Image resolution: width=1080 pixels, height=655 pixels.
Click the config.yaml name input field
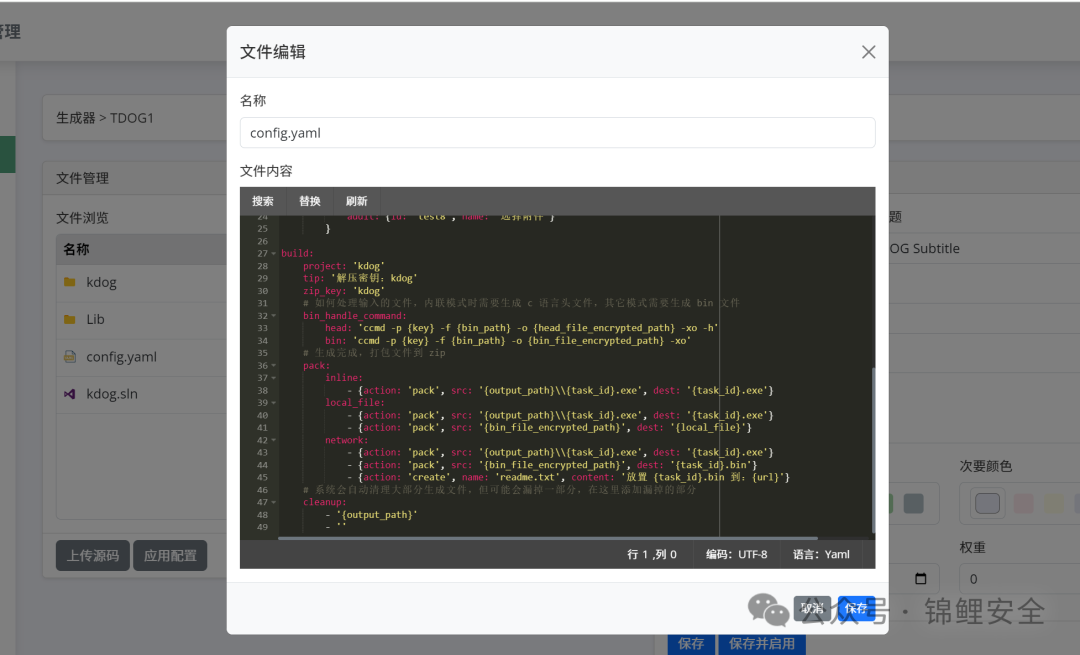557,132
